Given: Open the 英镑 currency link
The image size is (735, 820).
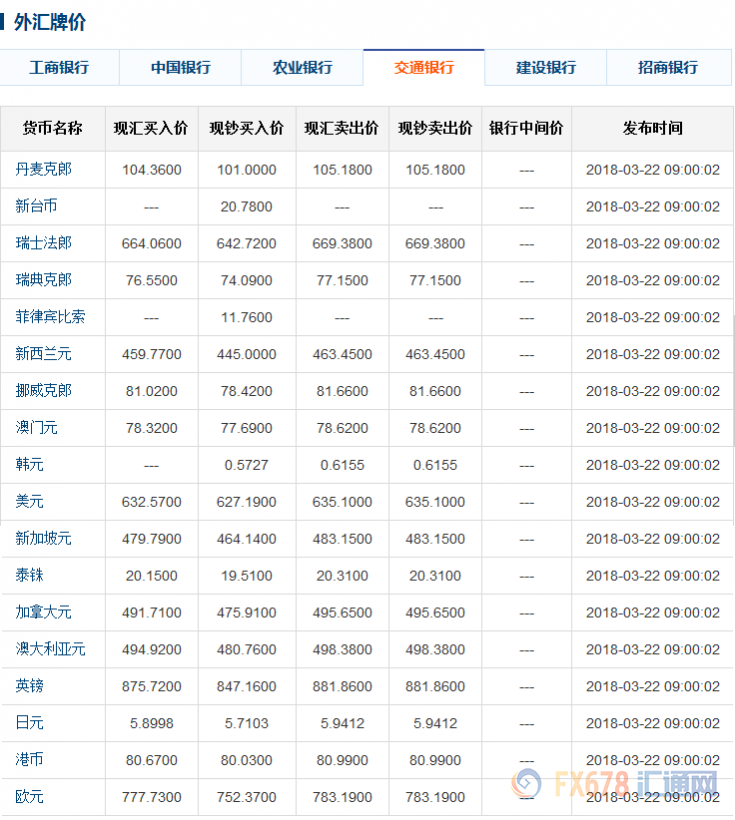Looking at the screenshot, I should 29,686.
